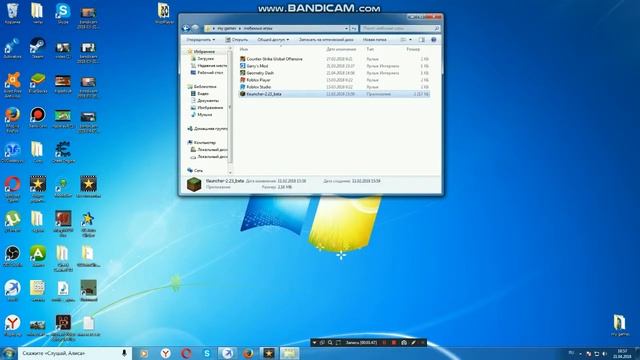Toggle the Explorer preview pane button
Image resolution: width=640 pixels, height=360 pixels.
(x=422, y=40)
